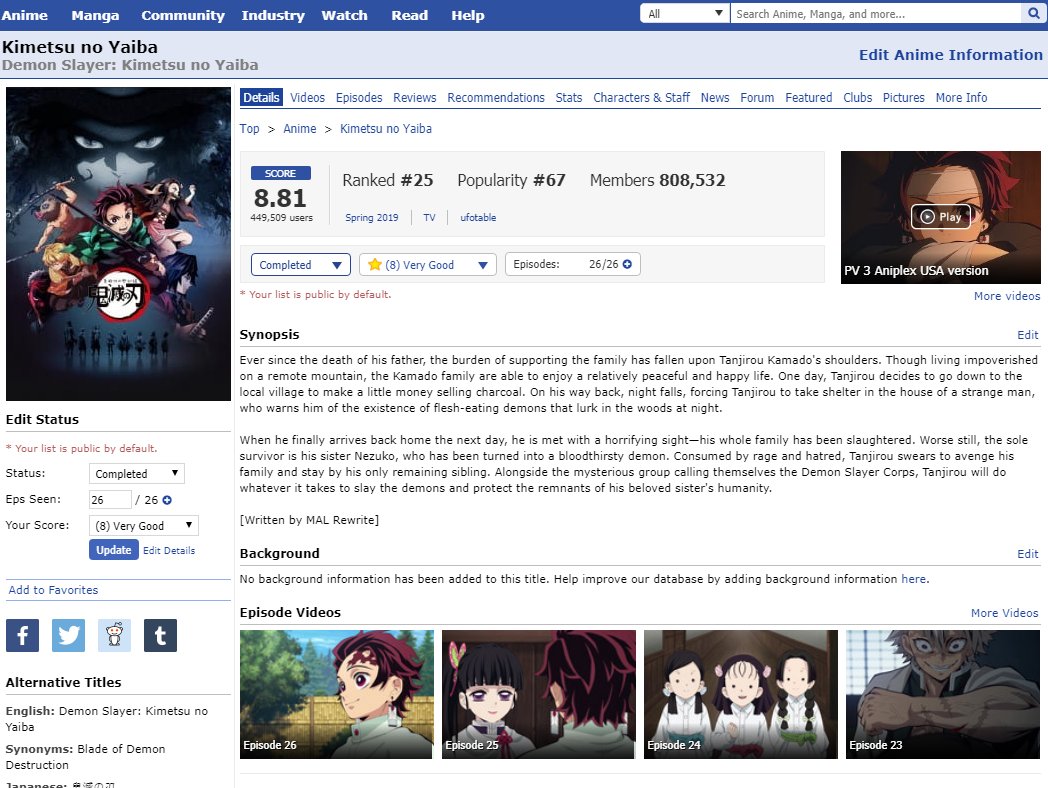Share on Tumblr icon
The image size is (1048, 788).
(160, 635)
